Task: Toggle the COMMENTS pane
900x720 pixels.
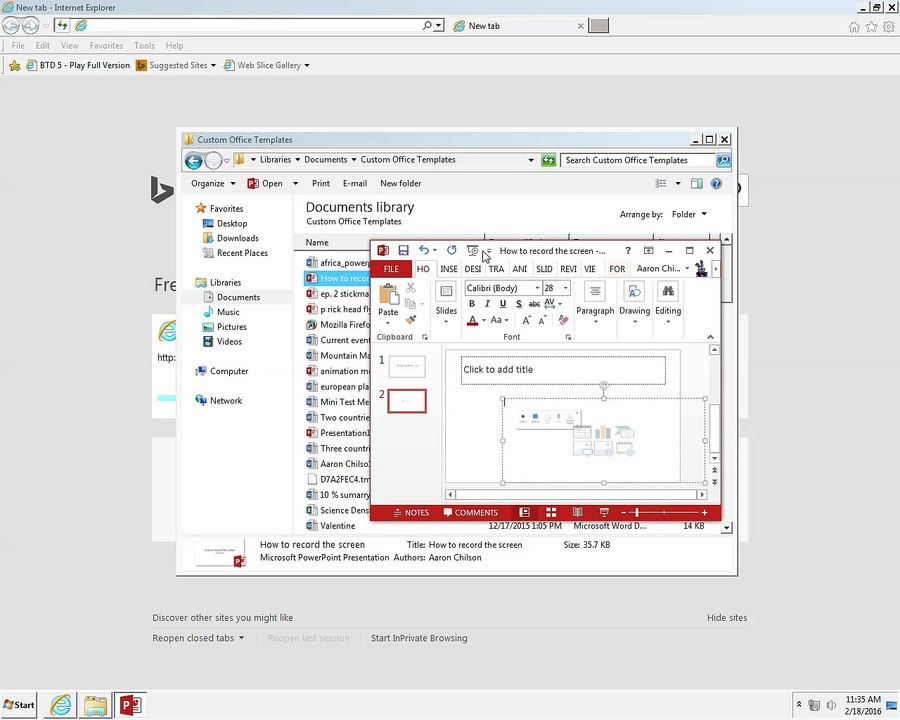Action: (x=471, y=513)
